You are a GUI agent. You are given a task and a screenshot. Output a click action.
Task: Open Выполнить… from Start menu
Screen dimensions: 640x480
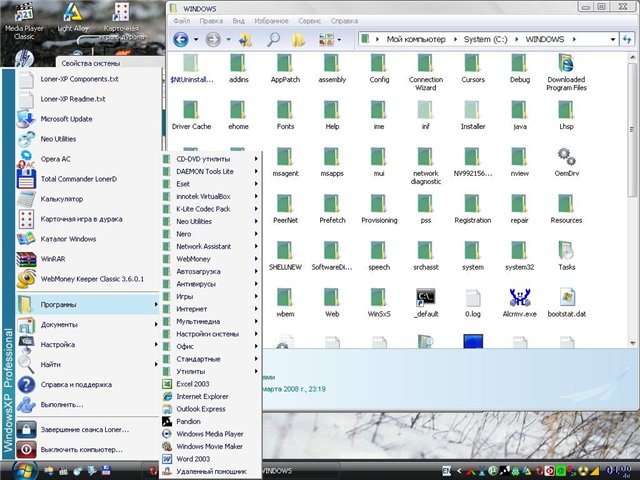[87, 404]
